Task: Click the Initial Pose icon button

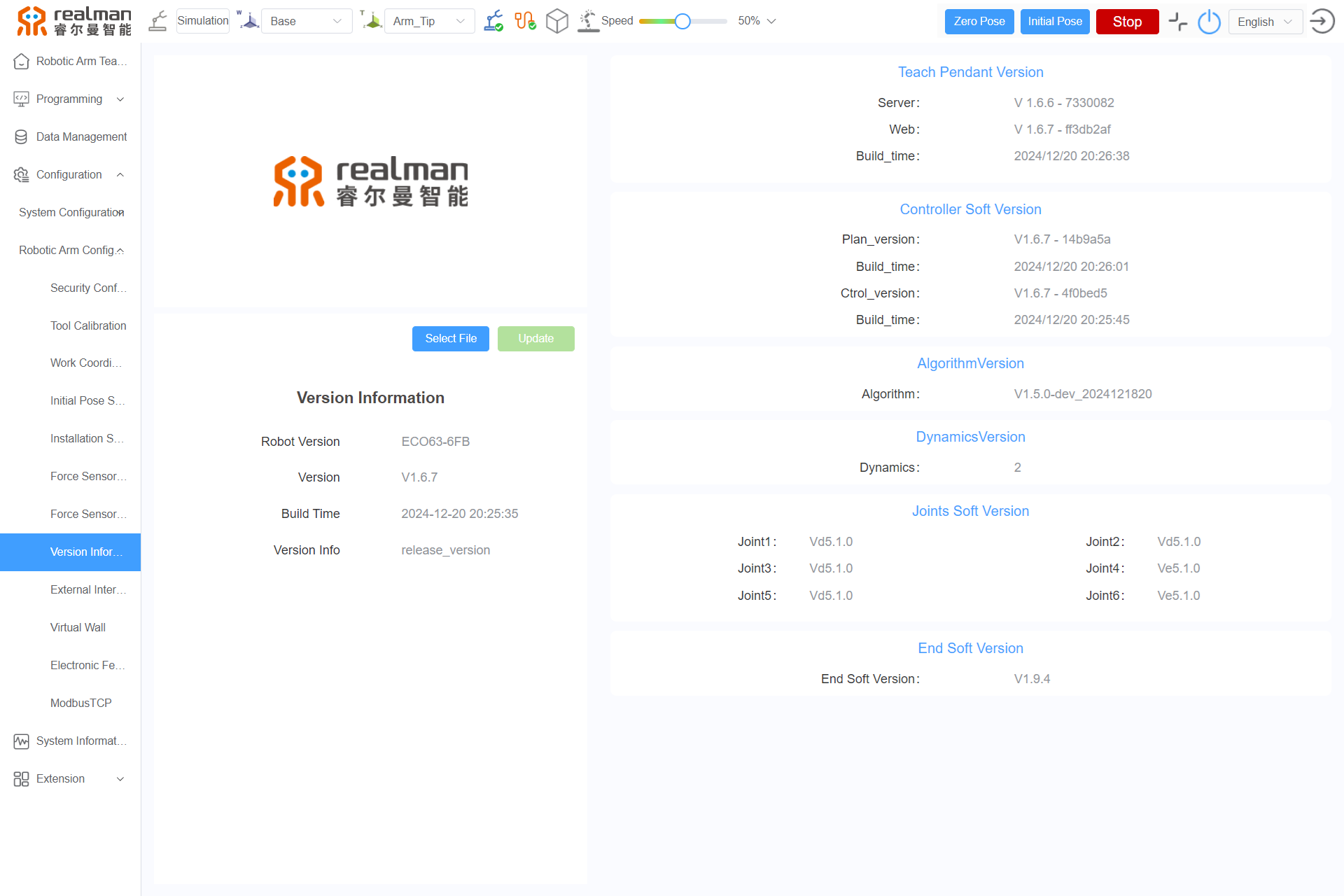Action: pos(1054,21)
